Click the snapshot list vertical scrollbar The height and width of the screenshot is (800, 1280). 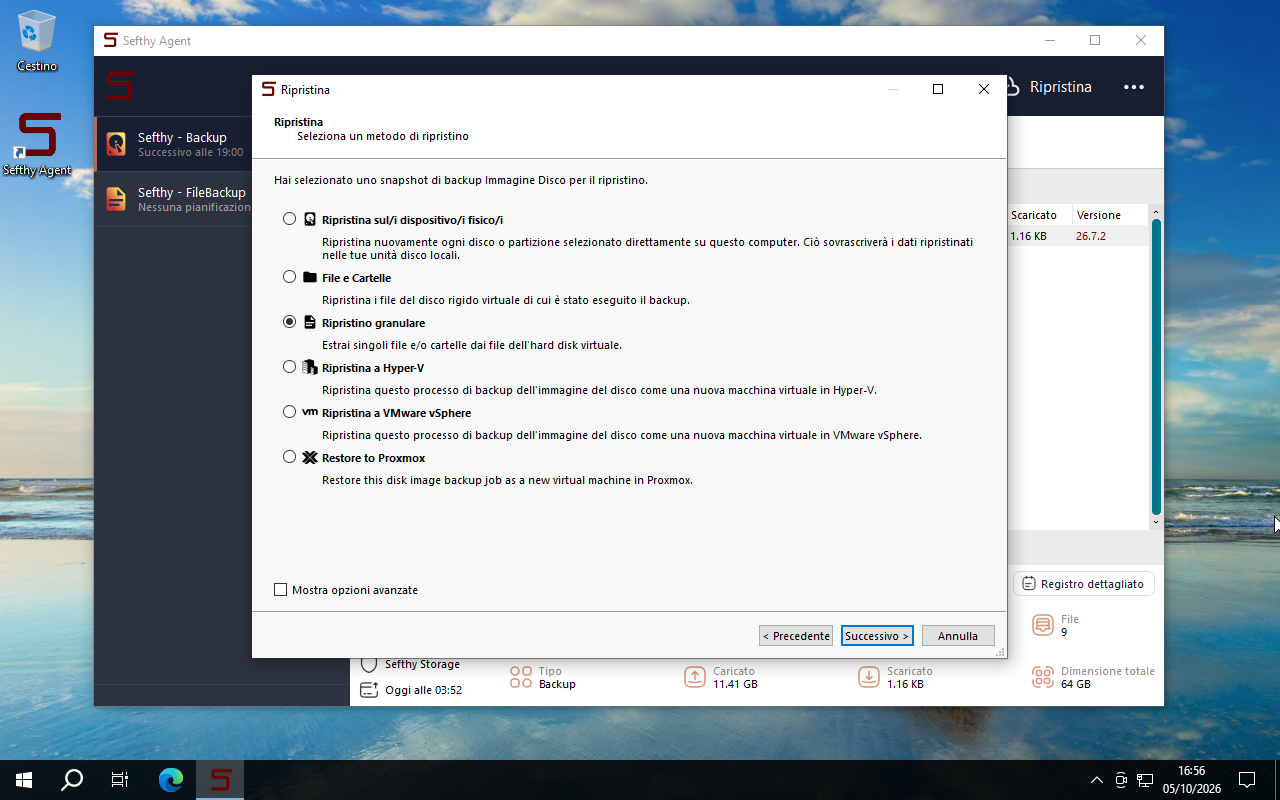[1156, 367]
